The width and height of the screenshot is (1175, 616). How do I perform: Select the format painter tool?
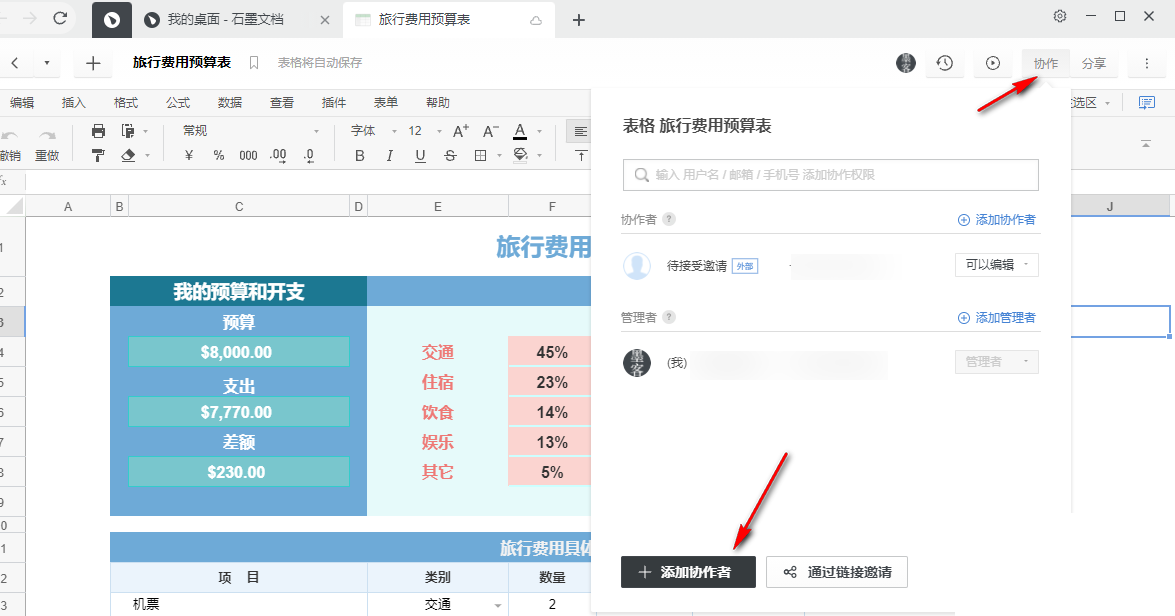coord(98,155)
